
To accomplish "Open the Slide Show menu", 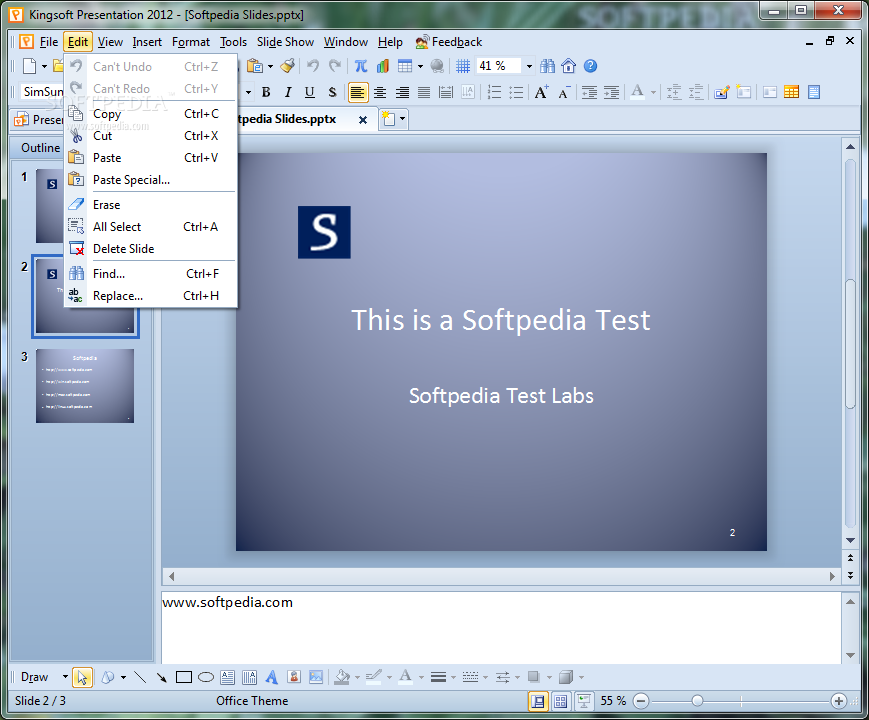I will [285, 42].
